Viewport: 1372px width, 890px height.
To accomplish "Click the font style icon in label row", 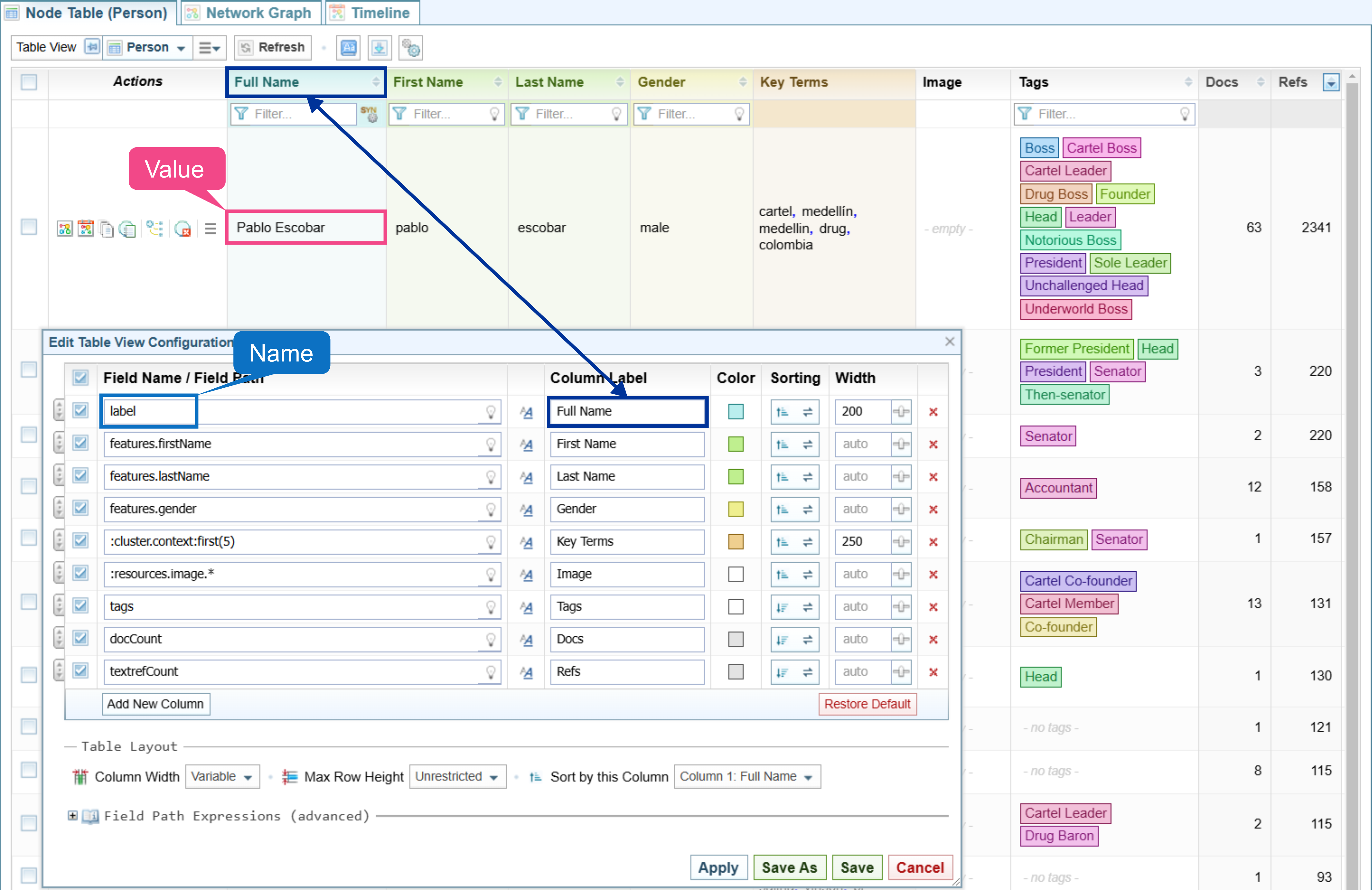I will click(x=526, y=412).
